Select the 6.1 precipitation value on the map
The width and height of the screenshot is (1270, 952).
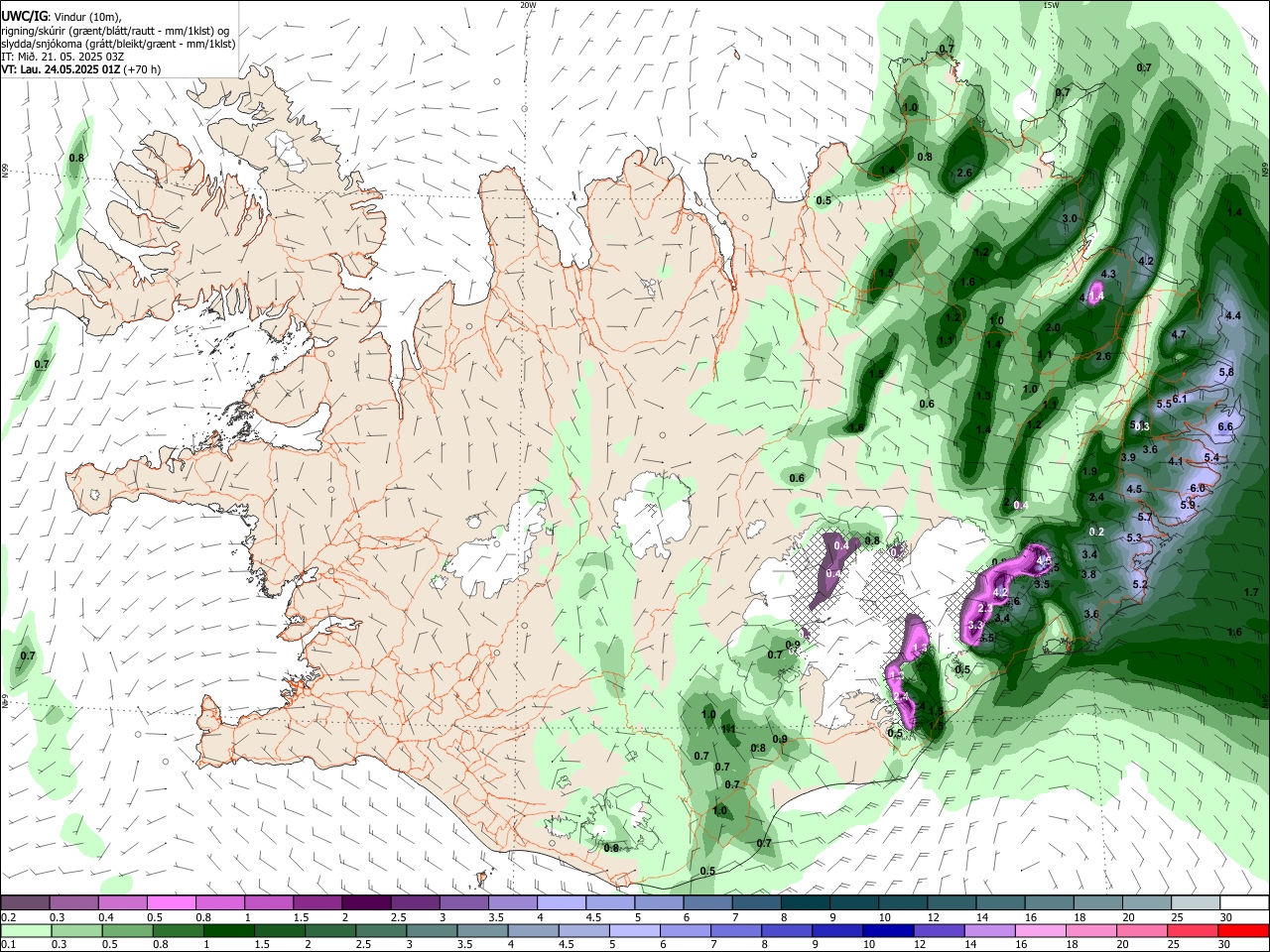point(1180,399)
